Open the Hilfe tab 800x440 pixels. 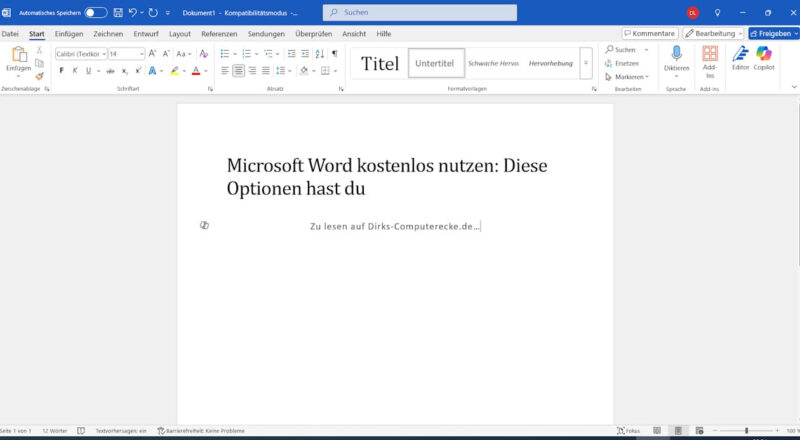click(384, 34)
